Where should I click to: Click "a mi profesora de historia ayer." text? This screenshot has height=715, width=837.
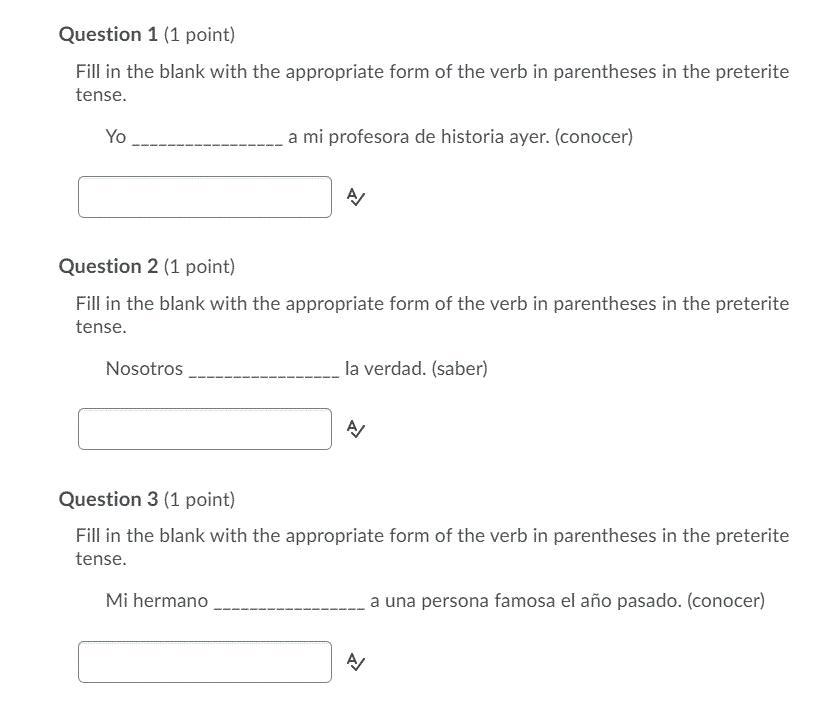pyautogui.click(x=419, y=137)
